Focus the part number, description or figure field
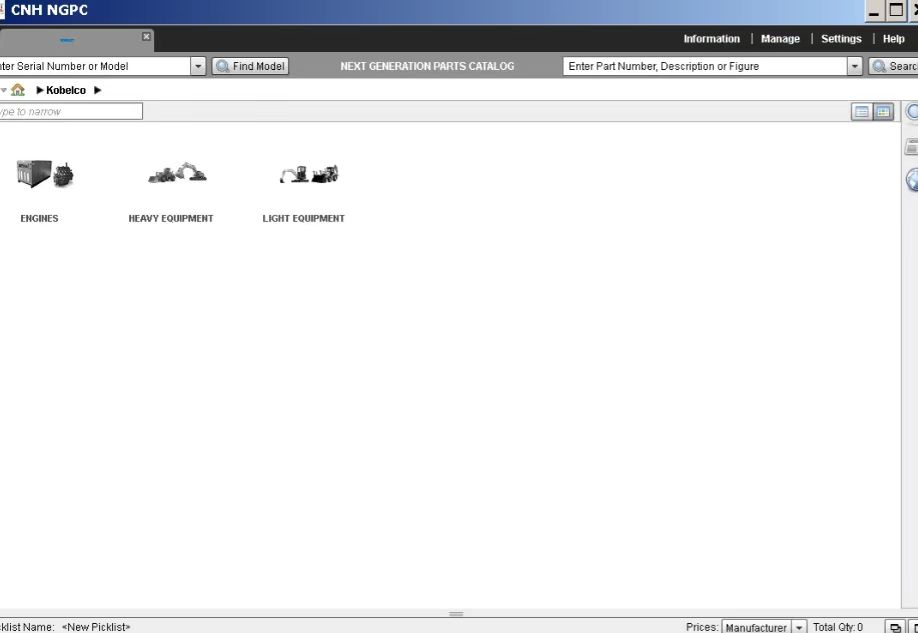Screen dimensions: 918x633 [x=705, y=66]
